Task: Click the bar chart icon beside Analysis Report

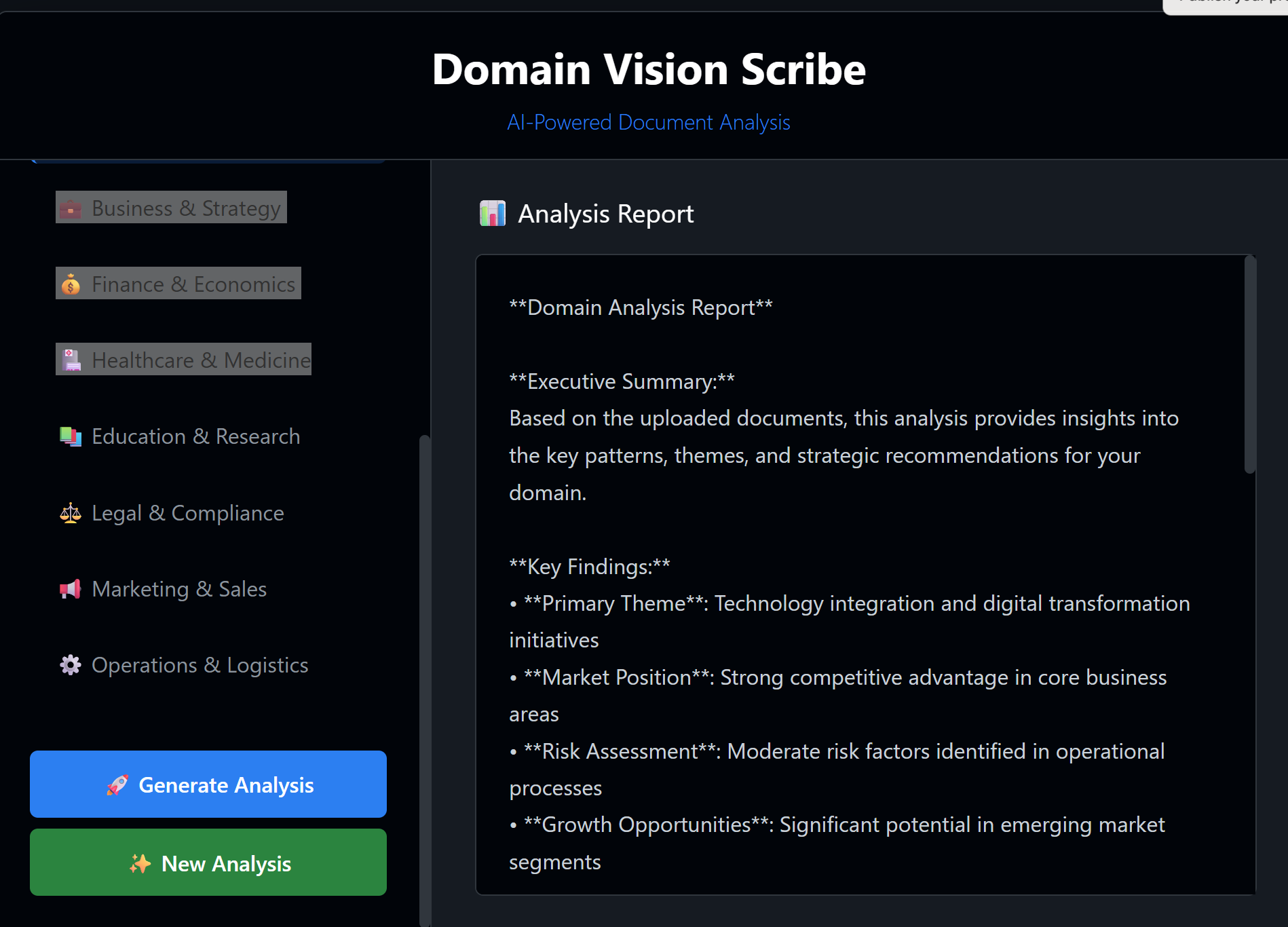Action: tap(493, 214)
